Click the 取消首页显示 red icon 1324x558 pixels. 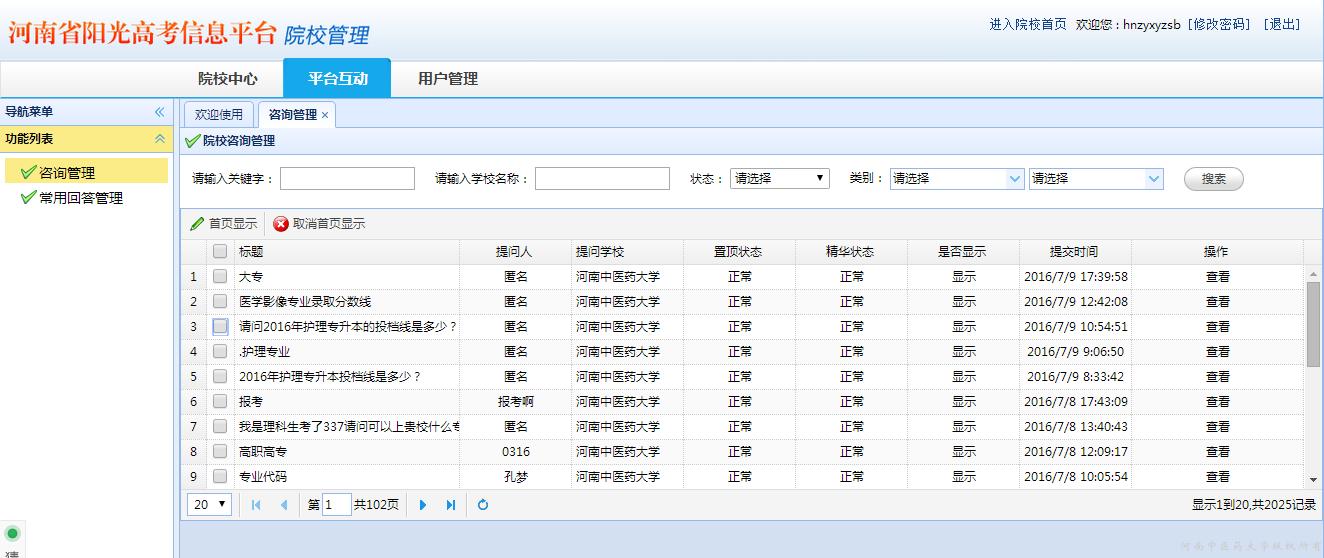coord(281,224)
